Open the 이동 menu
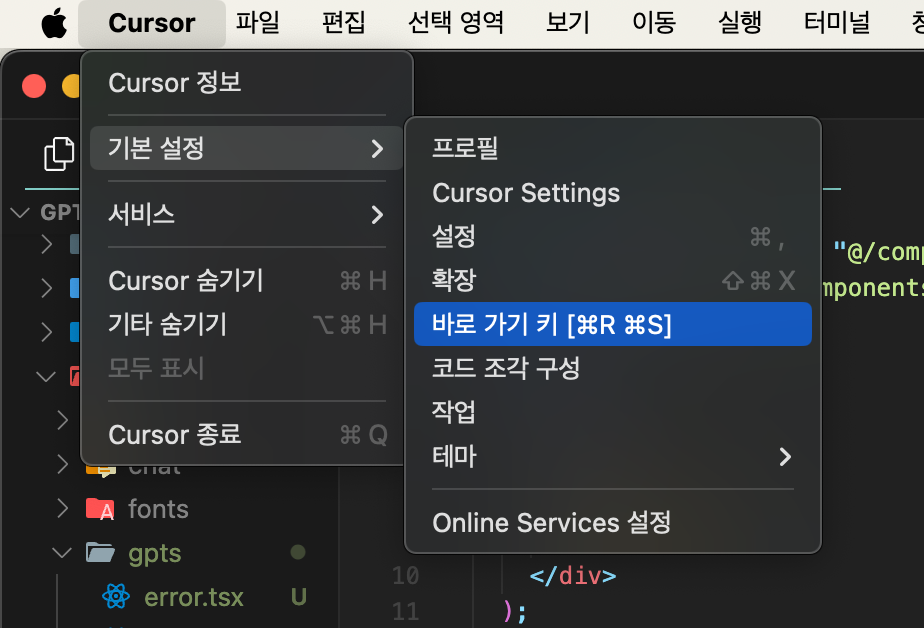Viewport: 924px width, 628px height. coord(654,24)
